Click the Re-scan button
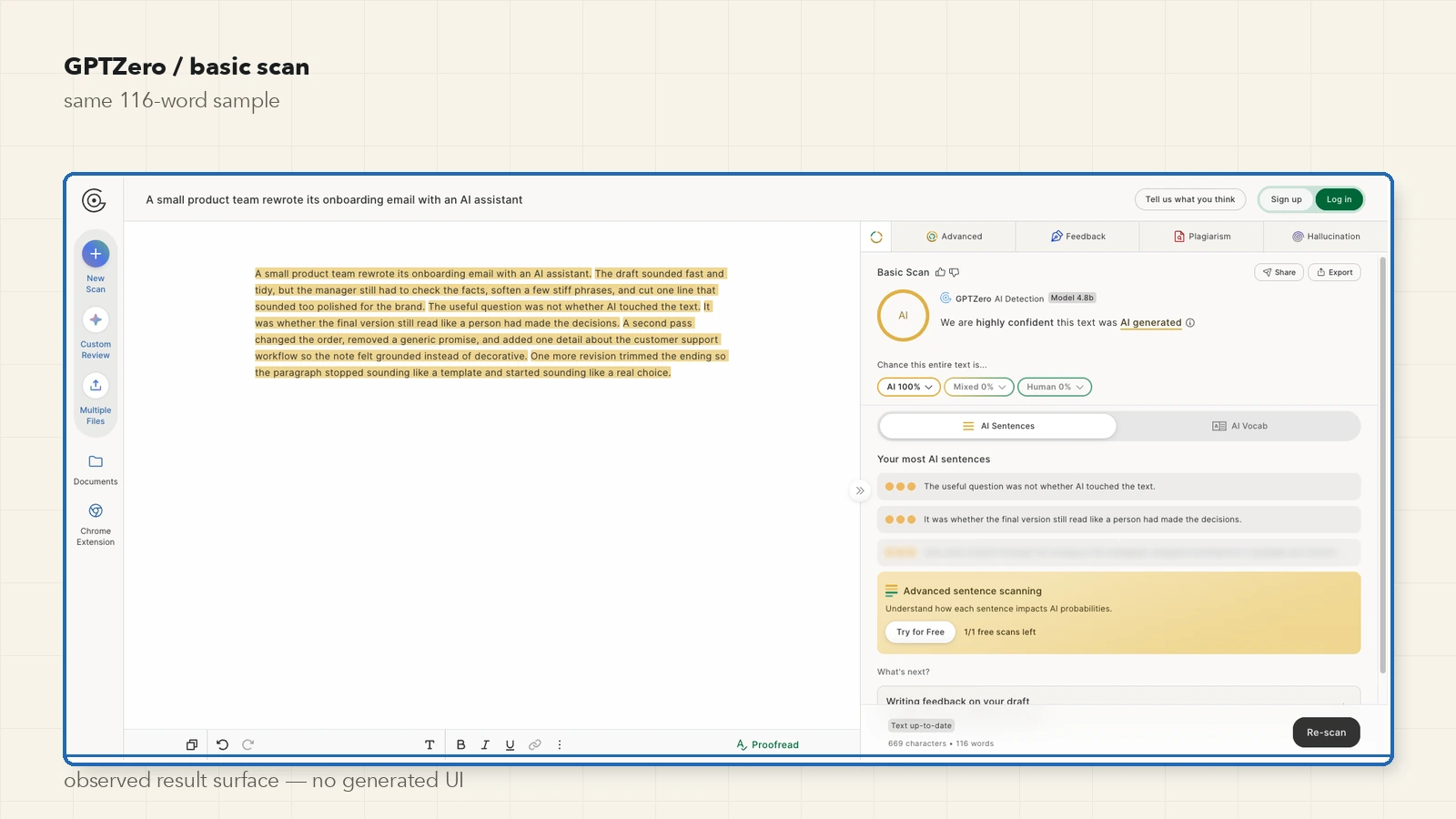The width and height of the screenshot is (1456, 819). point(1326,733)
